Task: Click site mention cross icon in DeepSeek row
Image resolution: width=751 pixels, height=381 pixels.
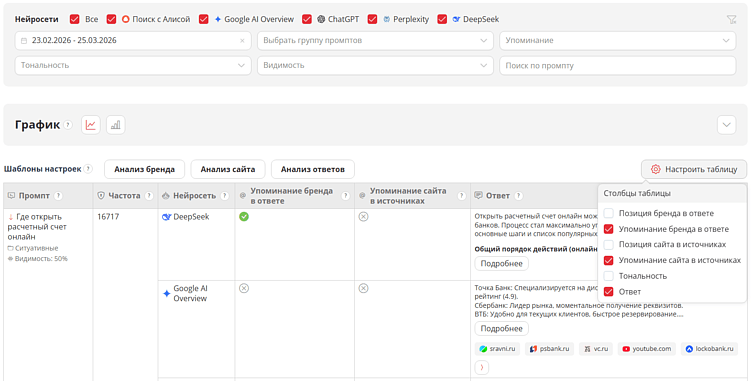Action: point(364,217)
